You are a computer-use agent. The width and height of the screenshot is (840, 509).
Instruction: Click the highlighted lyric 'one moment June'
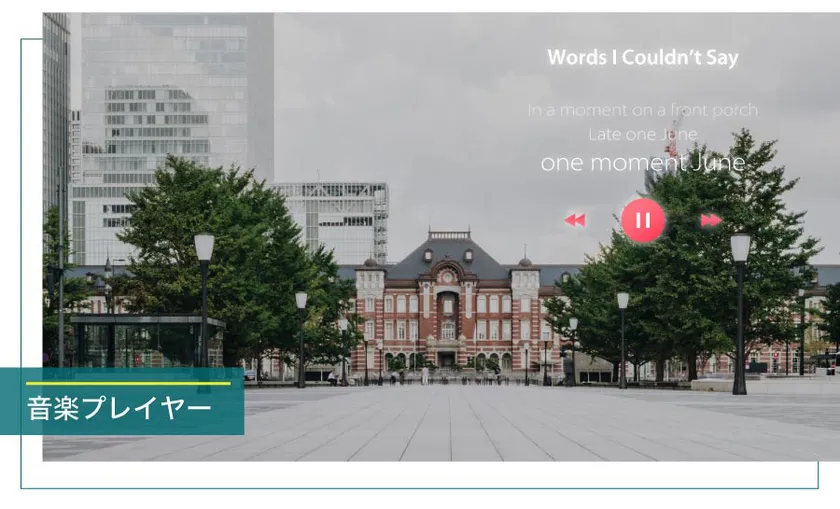pos(643,162)
